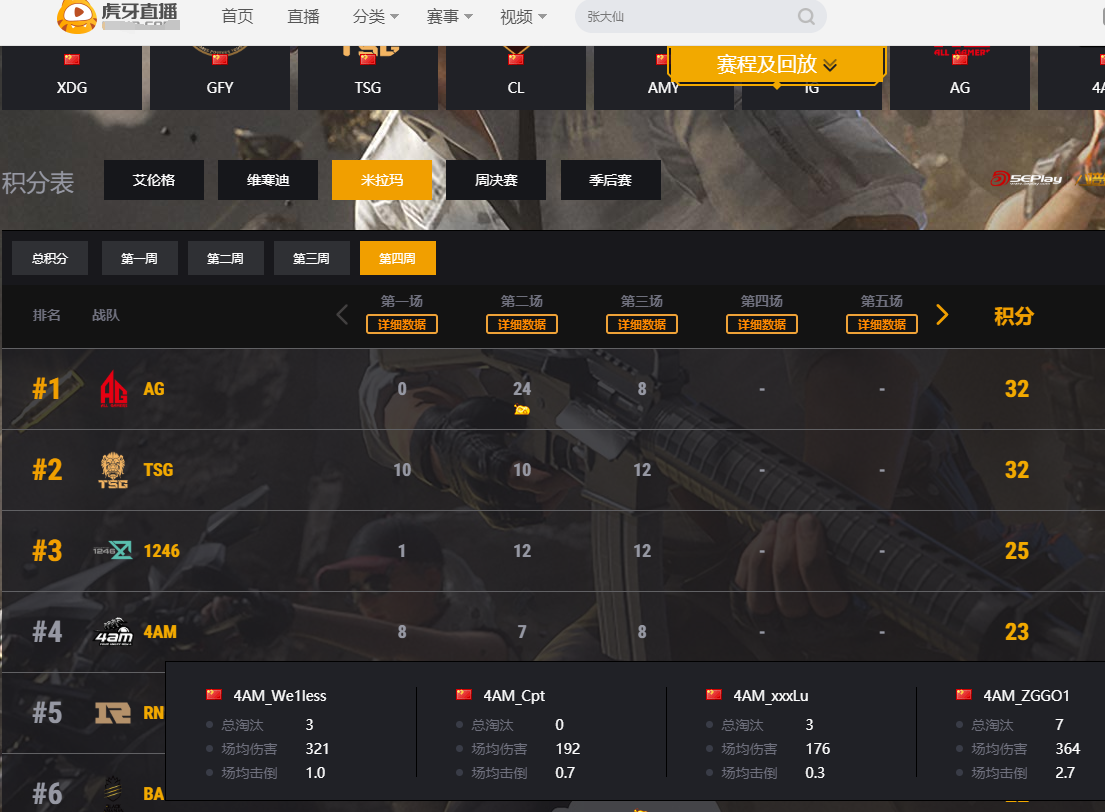Show next matches with right arrow
This screenshot has width=1105, height=812.
coord(942,314)
